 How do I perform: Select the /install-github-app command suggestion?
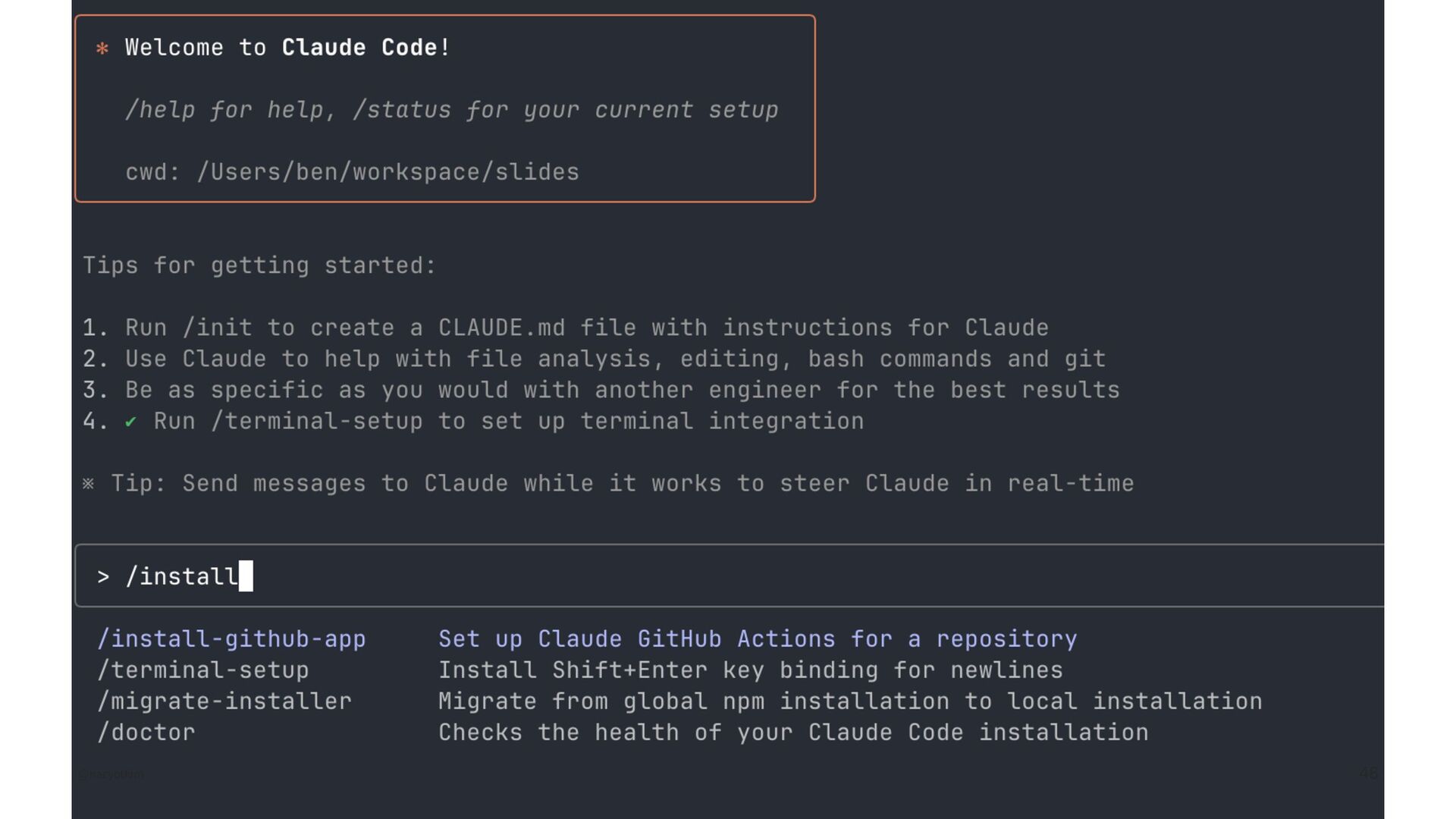tap(231, 639)
